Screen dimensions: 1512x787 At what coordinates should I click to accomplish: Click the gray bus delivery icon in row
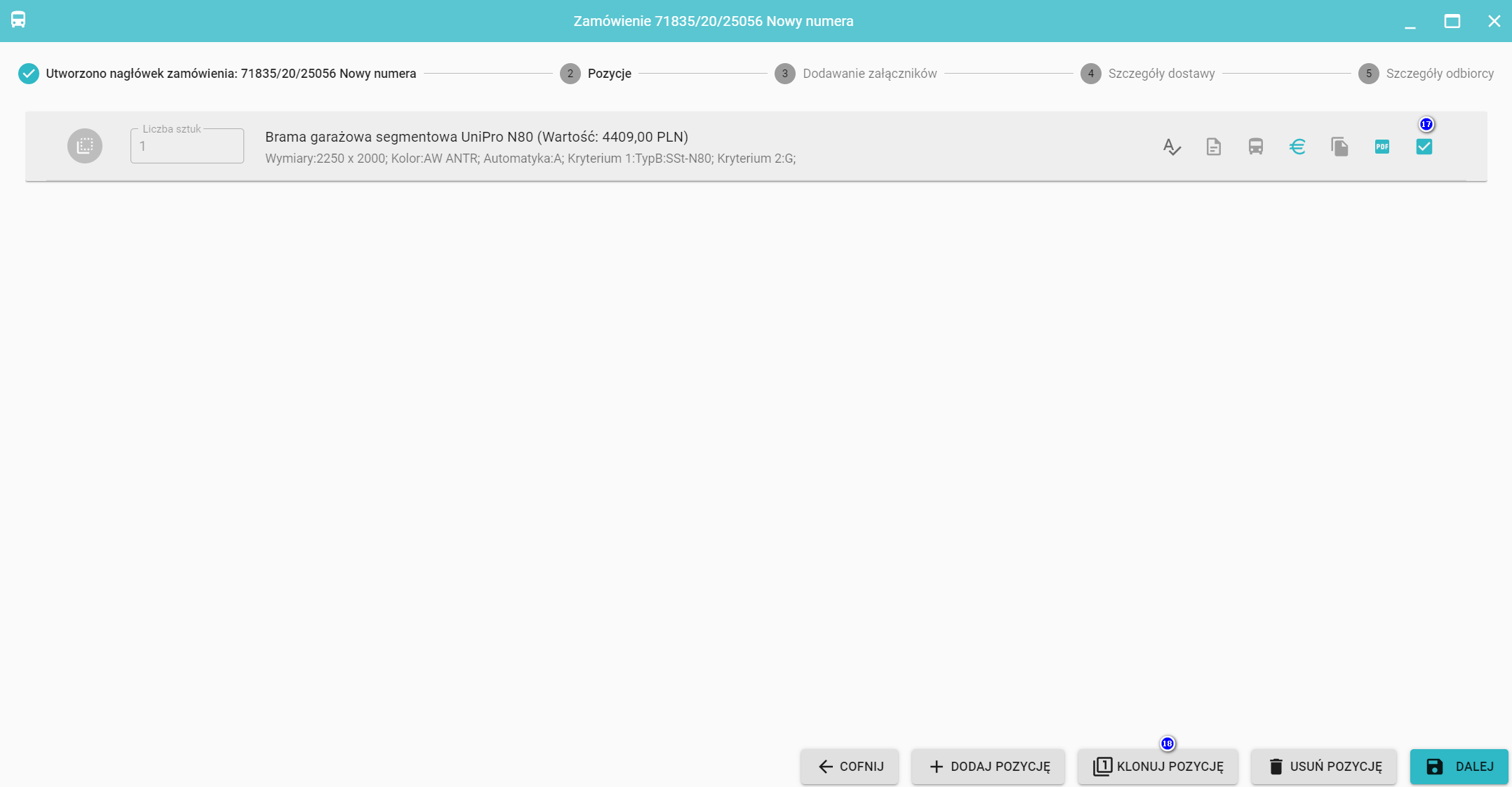(x=1255, y=147)
